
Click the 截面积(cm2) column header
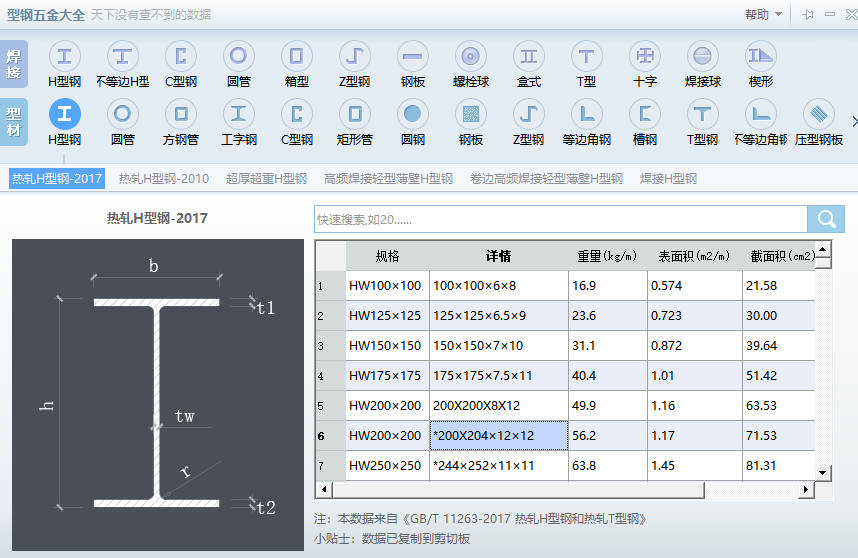[x=779, y=255]
